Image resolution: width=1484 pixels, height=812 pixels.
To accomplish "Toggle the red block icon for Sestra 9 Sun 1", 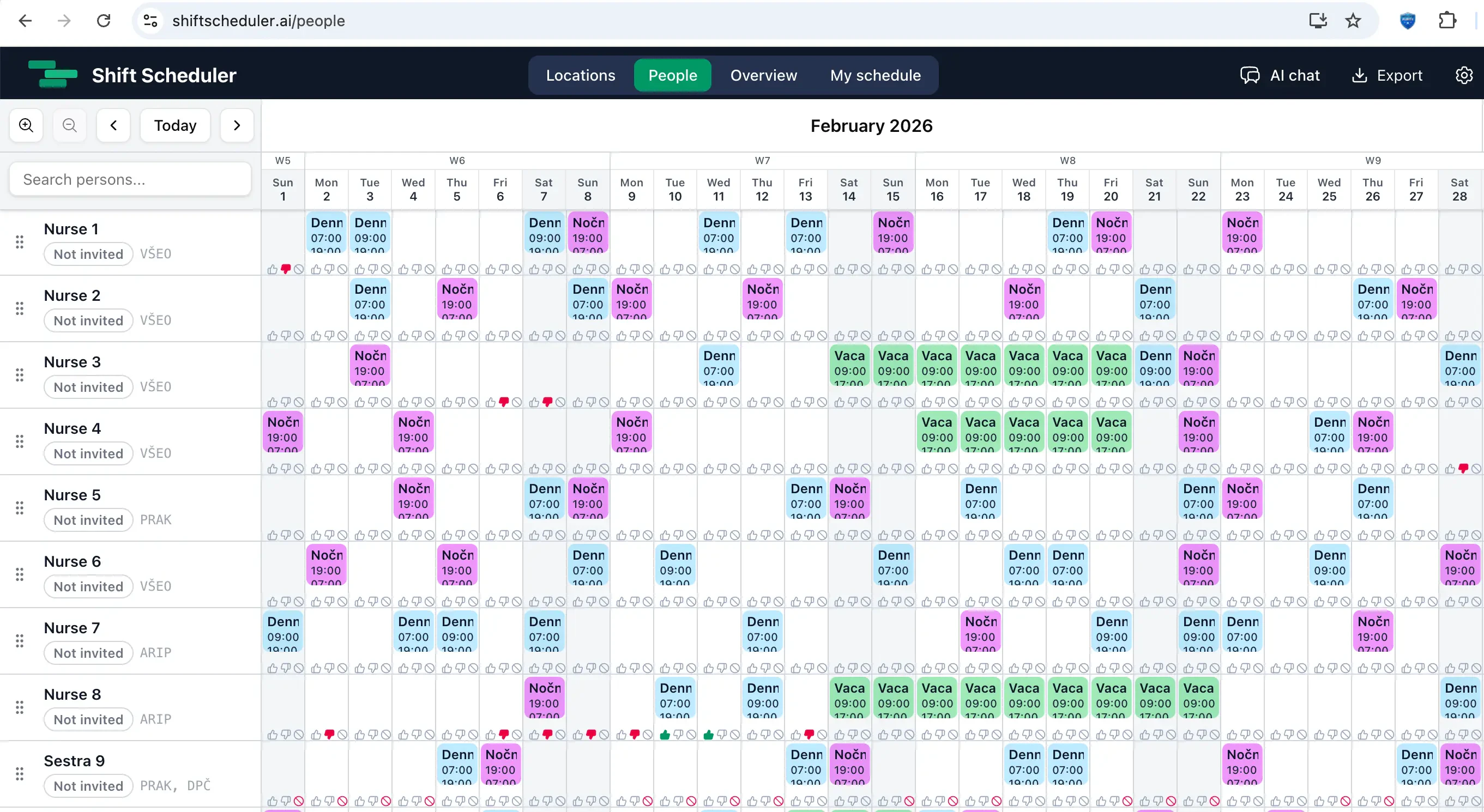I will [298, 801].
